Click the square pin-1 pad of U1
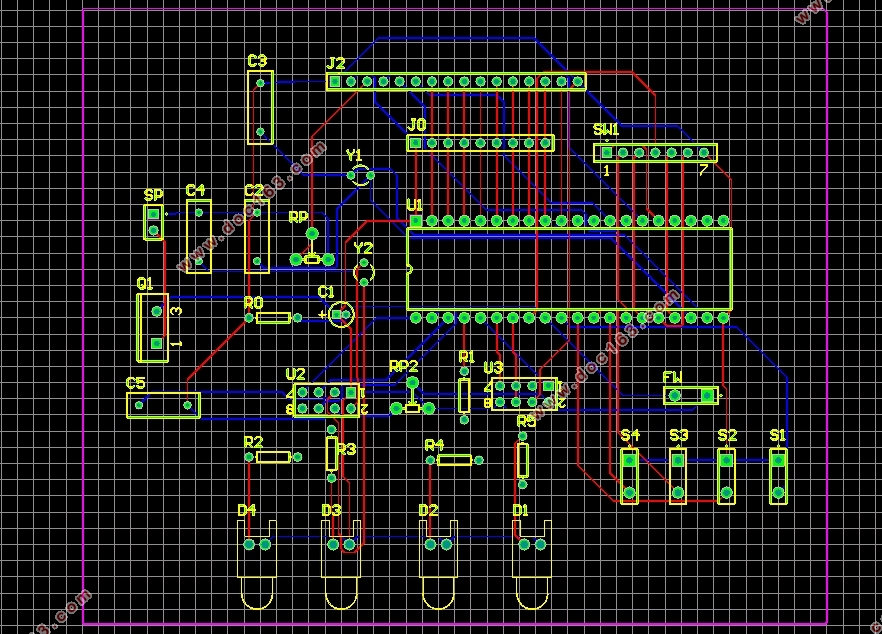The height and width of the screenshot is (634, 882). point(416,221)
